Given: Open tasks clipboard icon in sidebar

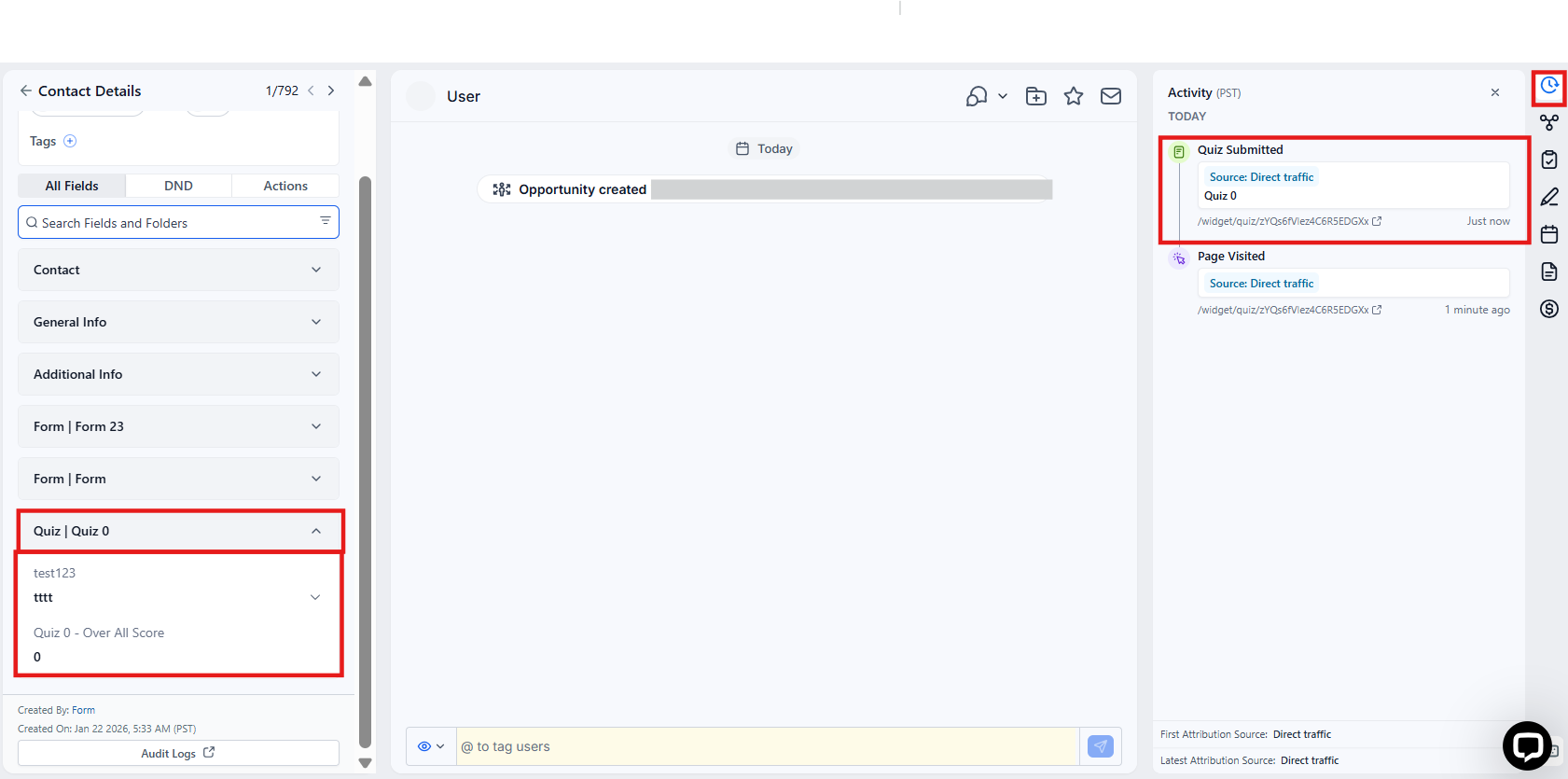Looking at the screenshot, I should click(1549, 160).
